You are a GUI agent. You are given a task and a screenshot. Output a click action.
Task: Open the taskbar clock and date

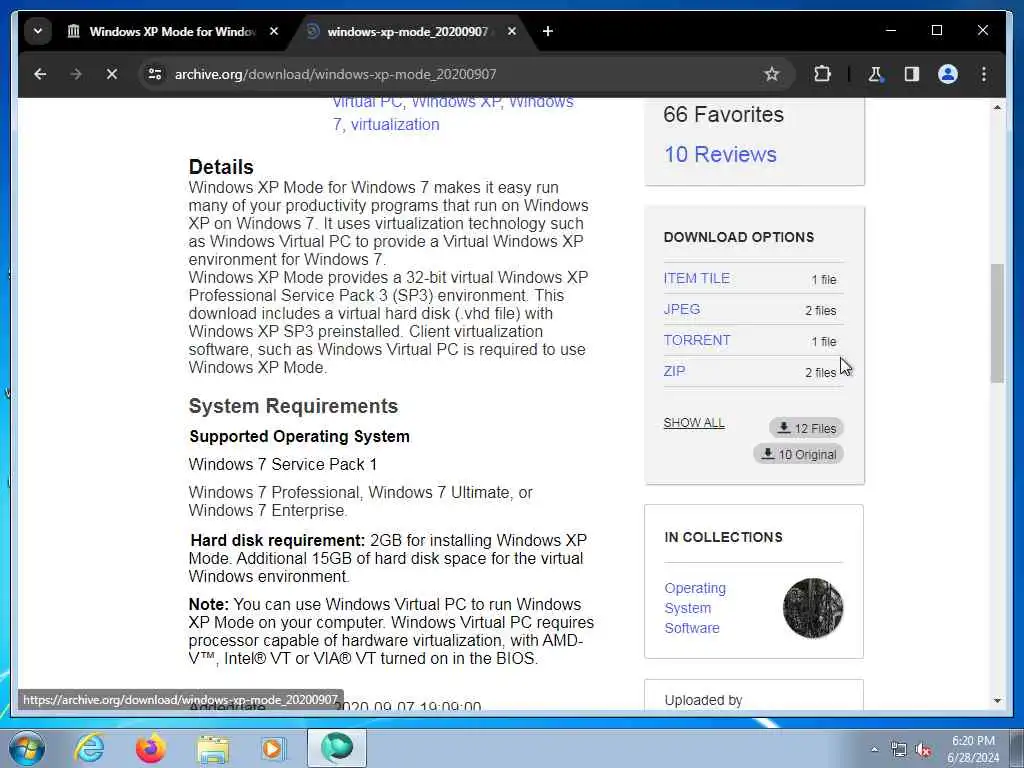click(973, 749)
